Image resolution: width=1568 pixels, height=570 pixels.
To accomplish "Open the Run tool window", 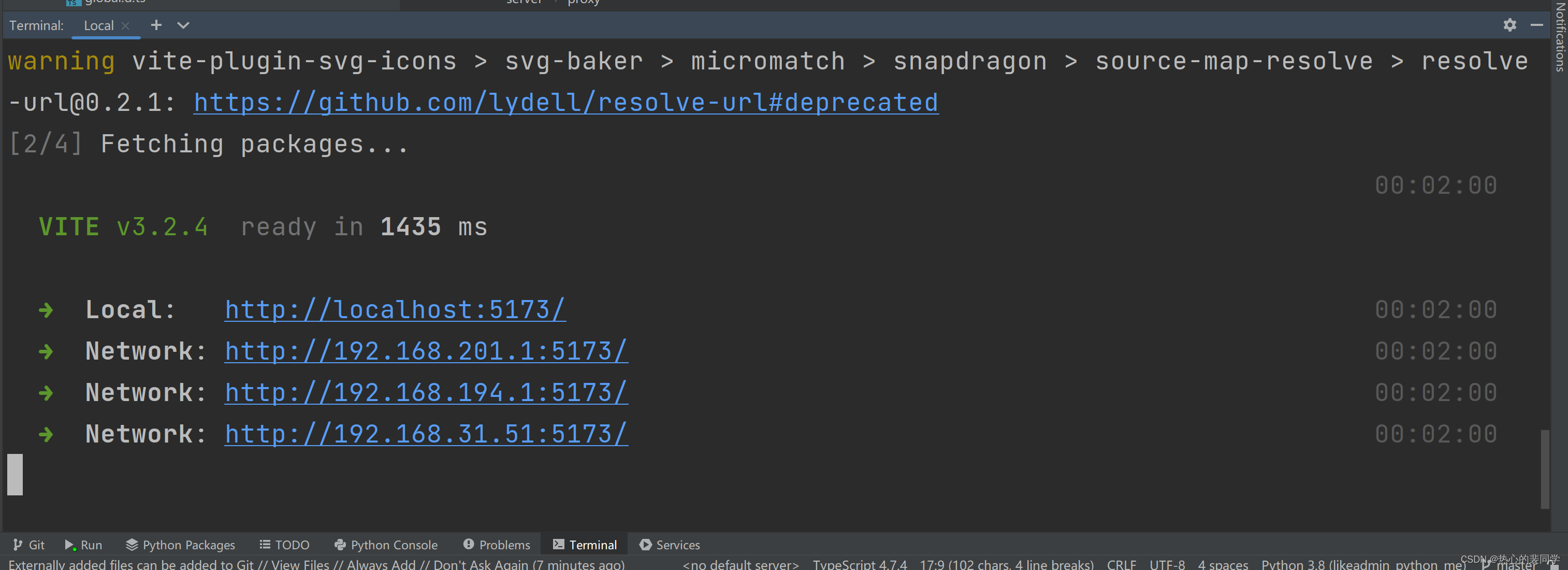I will tap(83, 545).
